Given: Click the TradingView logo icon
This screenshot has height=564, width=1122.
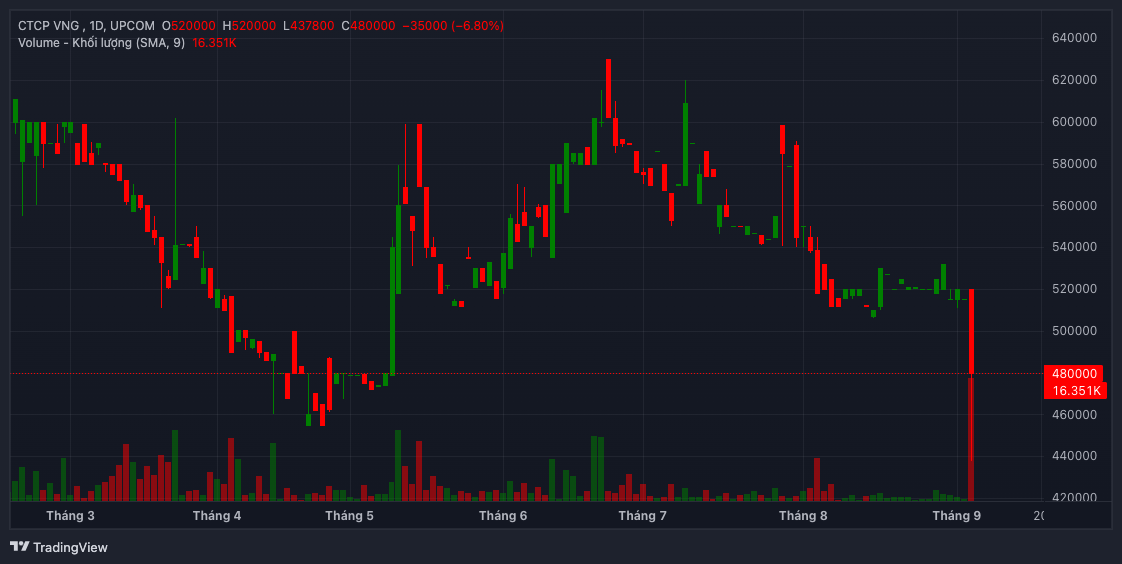Looking at the screenshot, I should click(x=19, y=547).
